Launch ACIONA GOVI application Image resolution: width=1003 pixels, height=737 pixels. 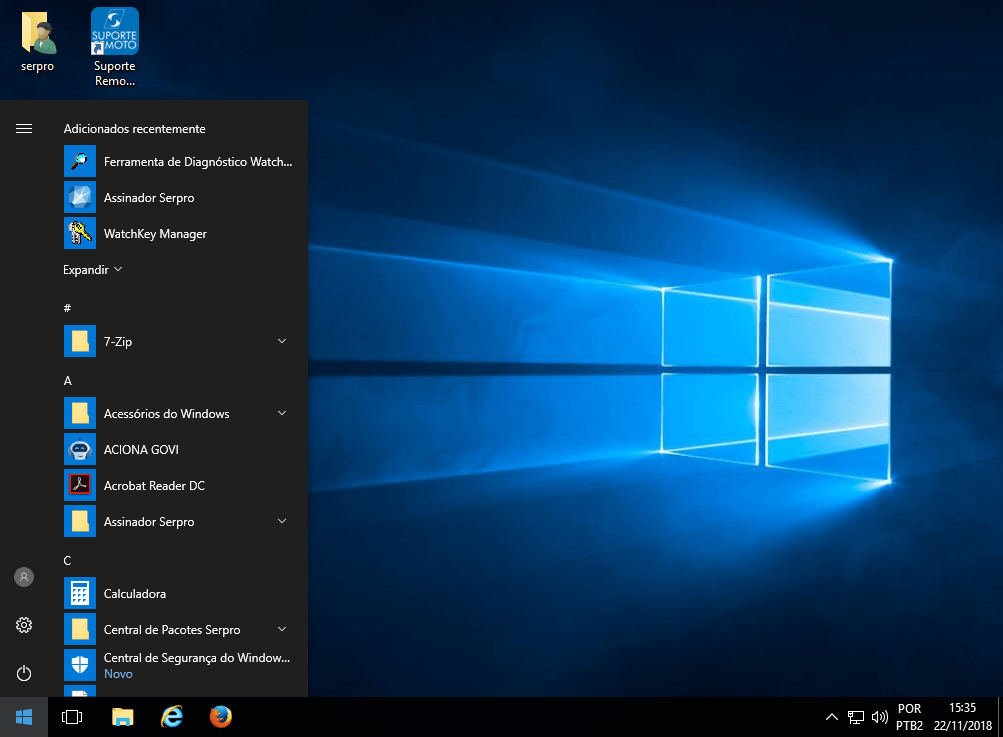click(141, 450)
